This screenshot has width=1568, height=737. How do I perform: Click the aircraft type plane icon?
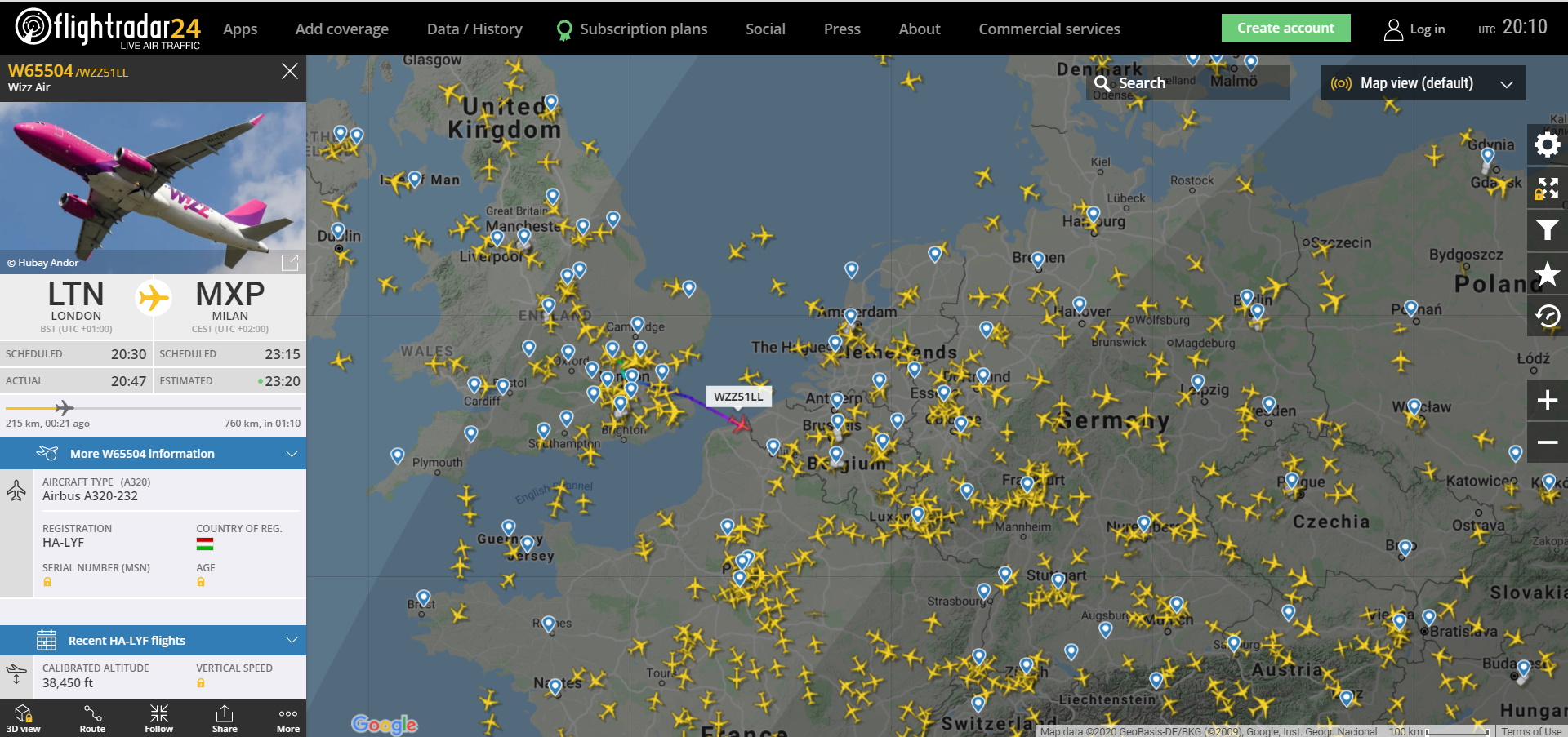[16, 490]
